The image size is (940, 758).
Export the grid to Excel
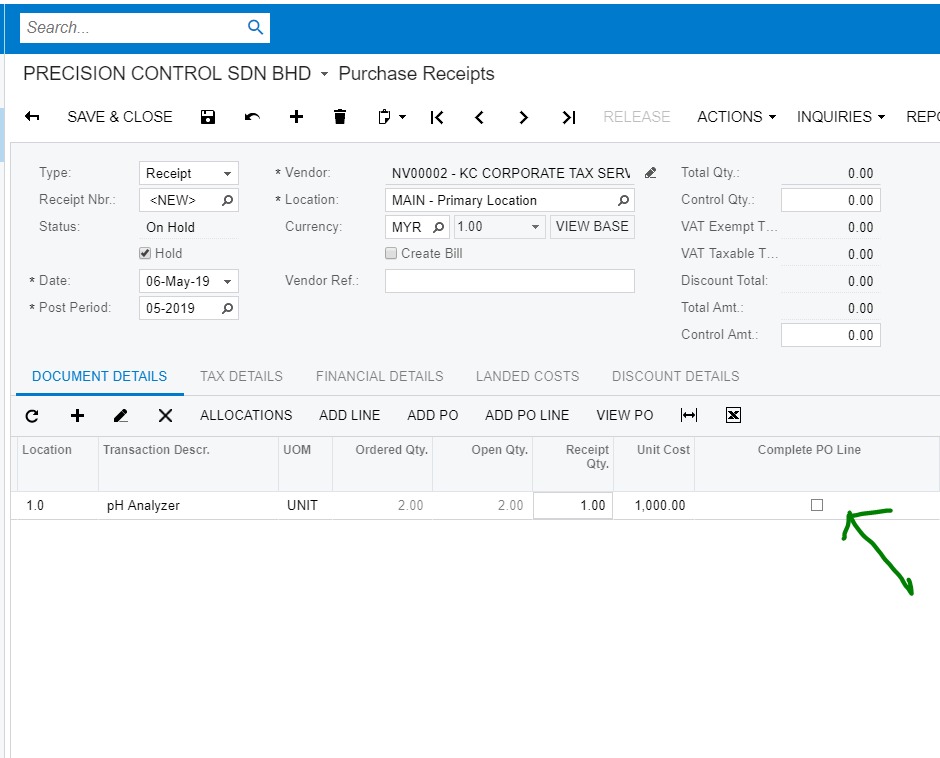point(733,415)
